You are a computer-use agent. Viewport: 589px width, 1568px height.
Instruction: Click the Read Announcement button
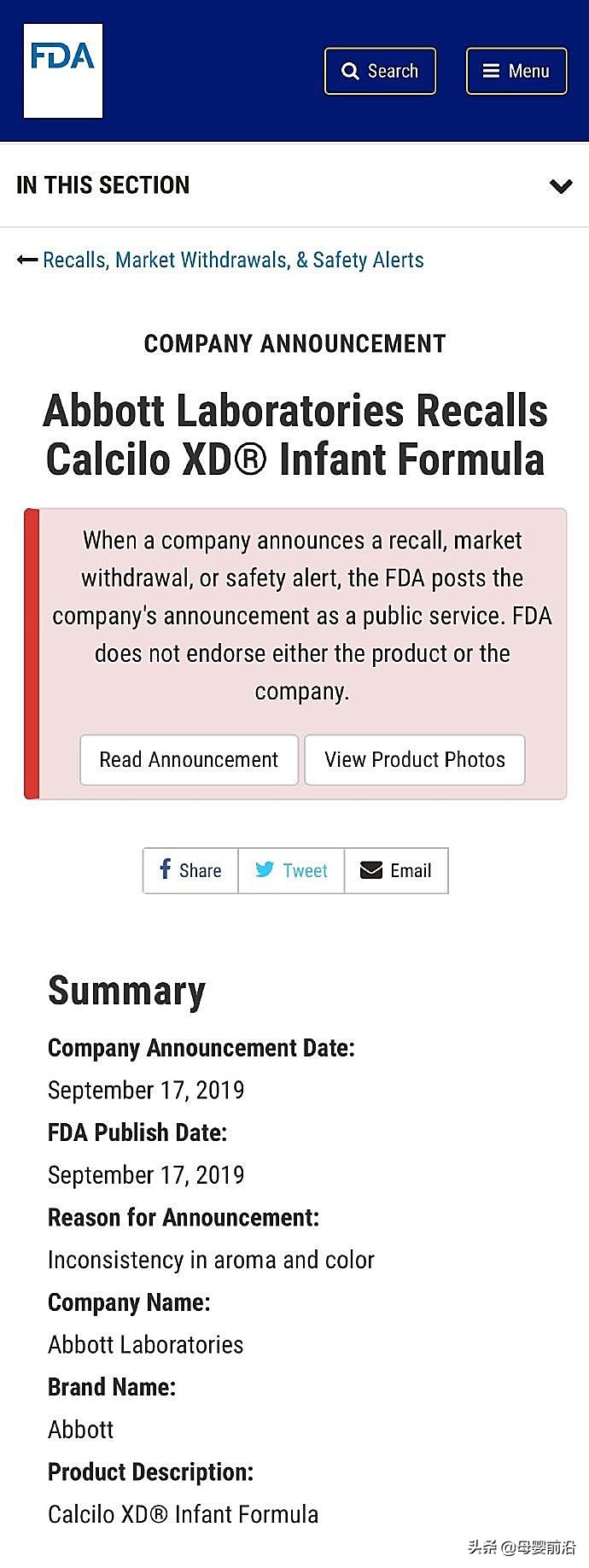click(189, 759)
